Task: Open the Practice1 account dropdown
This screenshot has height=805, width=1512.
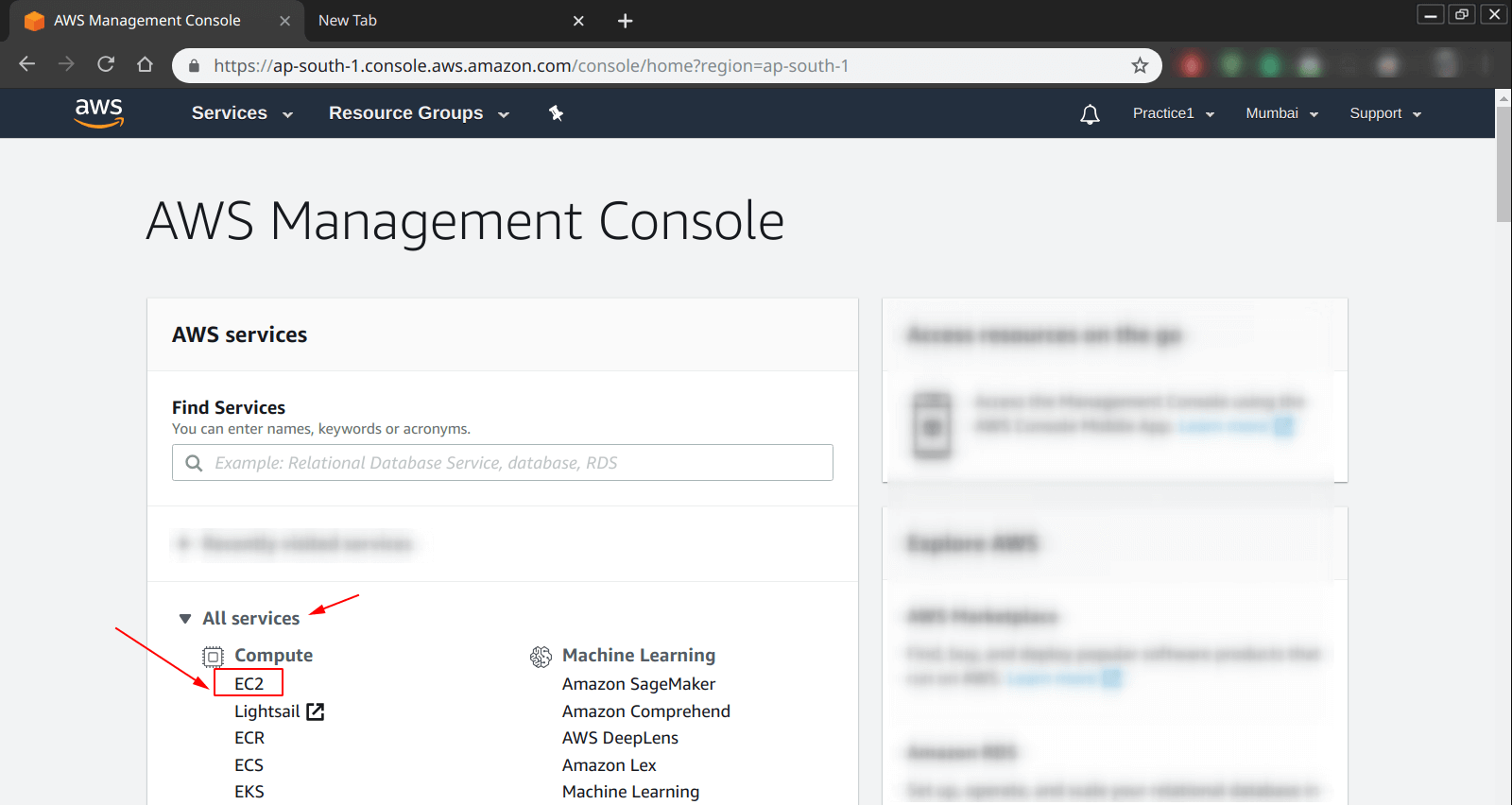Action: [1174, 113]
